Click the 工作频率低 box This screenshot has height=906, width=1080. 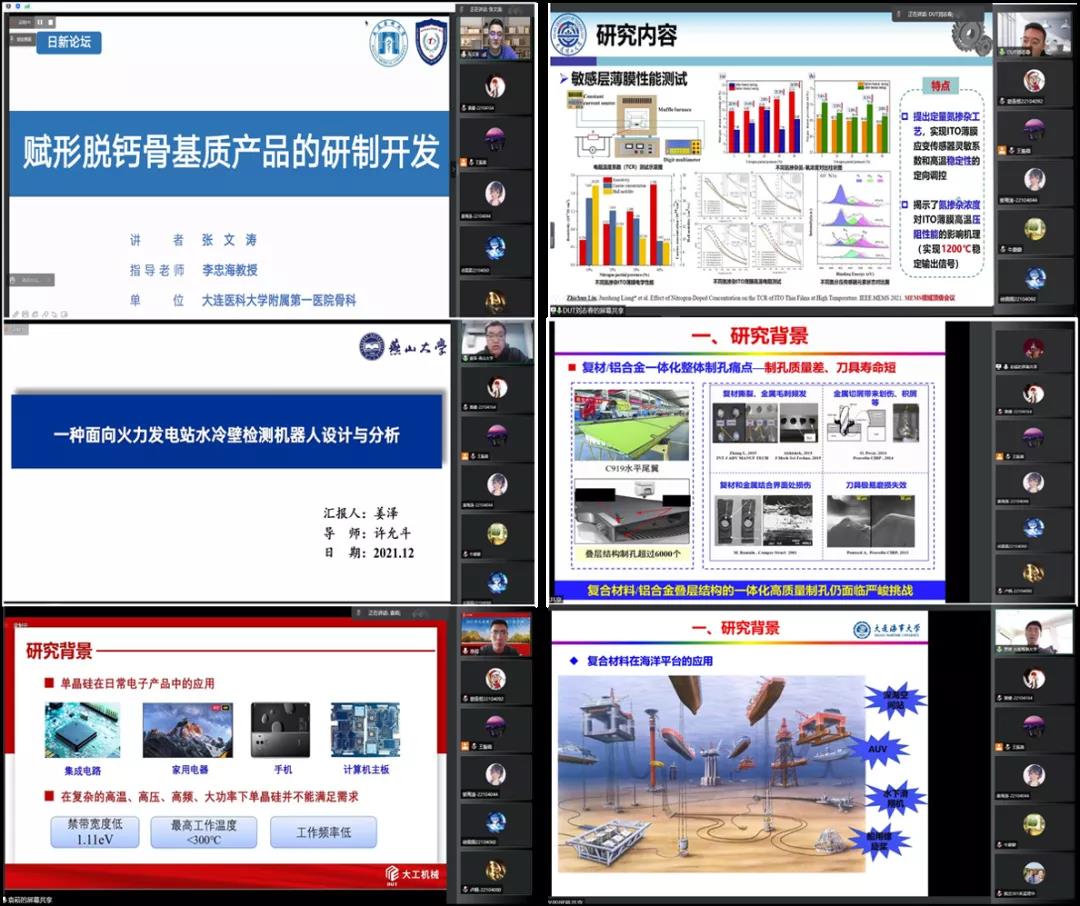[324, 832]
